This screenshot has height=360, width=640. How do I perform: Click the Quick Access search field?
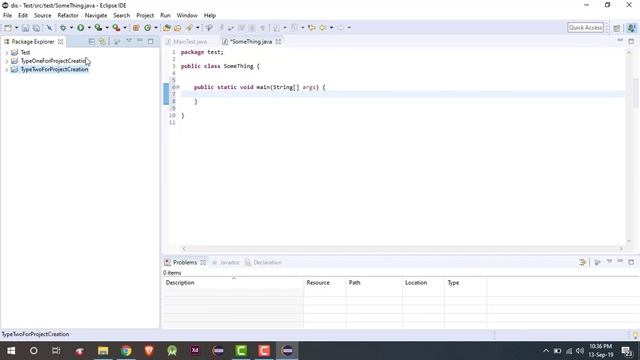click(585, 27)
